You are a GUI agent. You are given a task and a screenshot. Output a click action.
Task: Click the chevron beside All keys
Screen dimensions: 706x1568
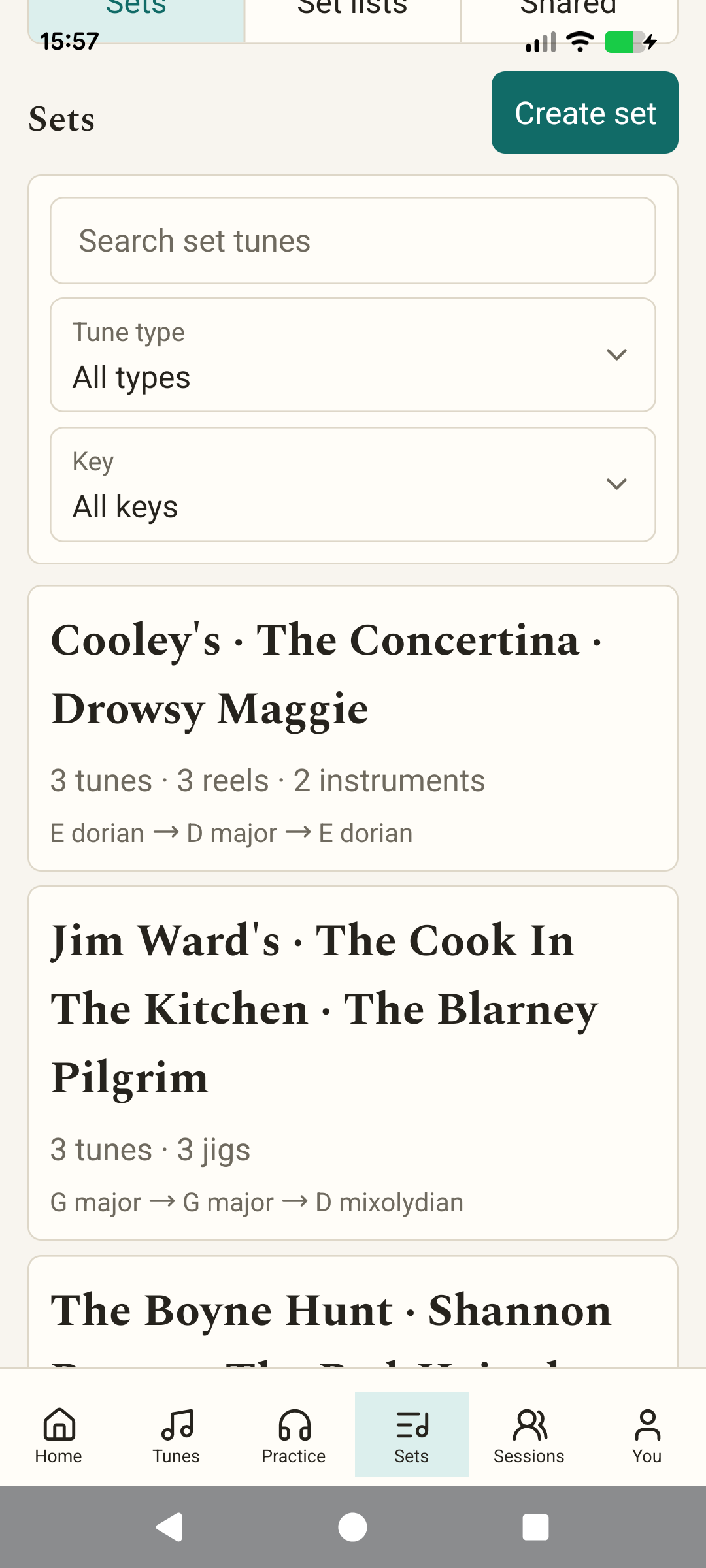[x=616, y=484]
